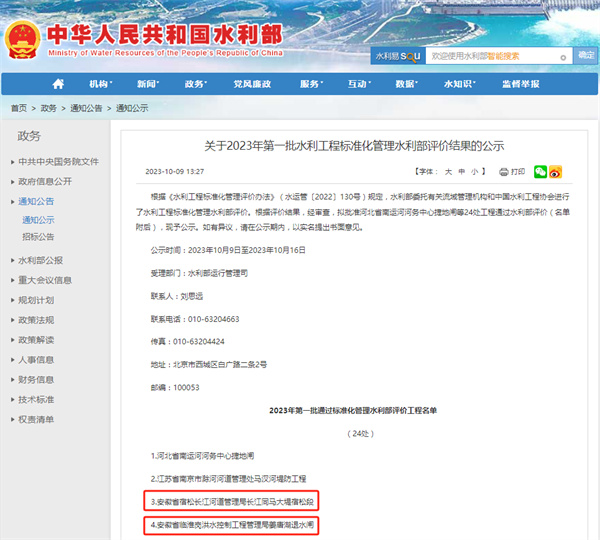
Task: Open 招标公告 link in sidebar
Action: pos(39,237)
